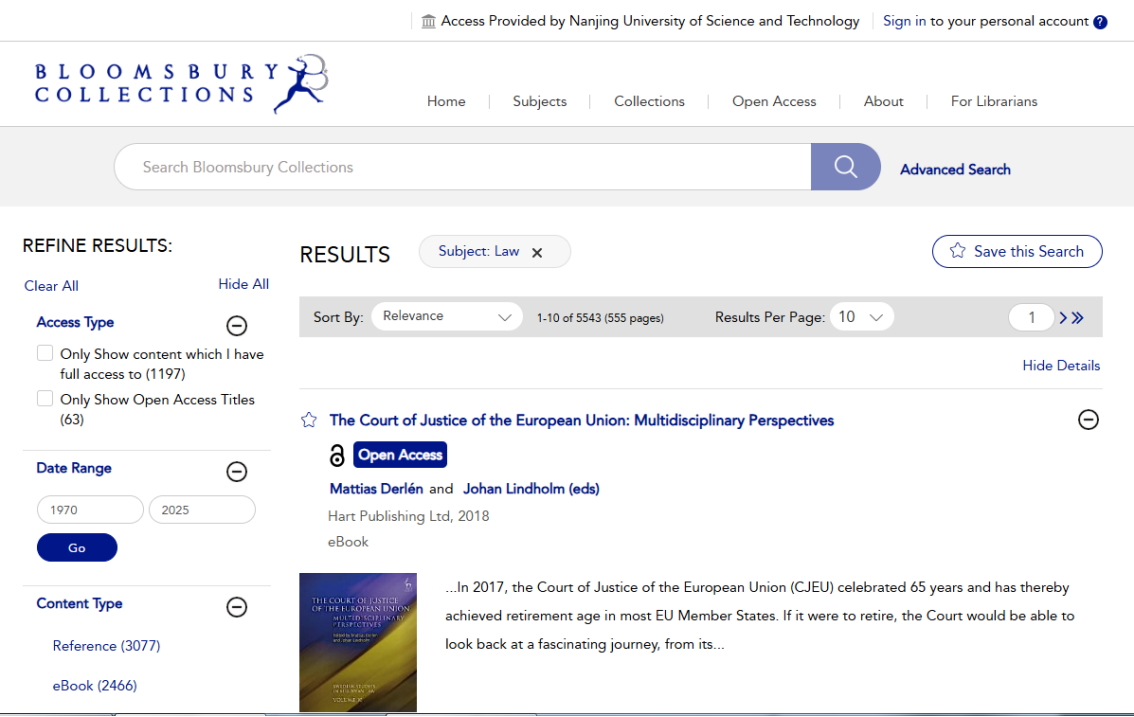
Task: Open the For Librarians menu item
Action: point(994,101)
